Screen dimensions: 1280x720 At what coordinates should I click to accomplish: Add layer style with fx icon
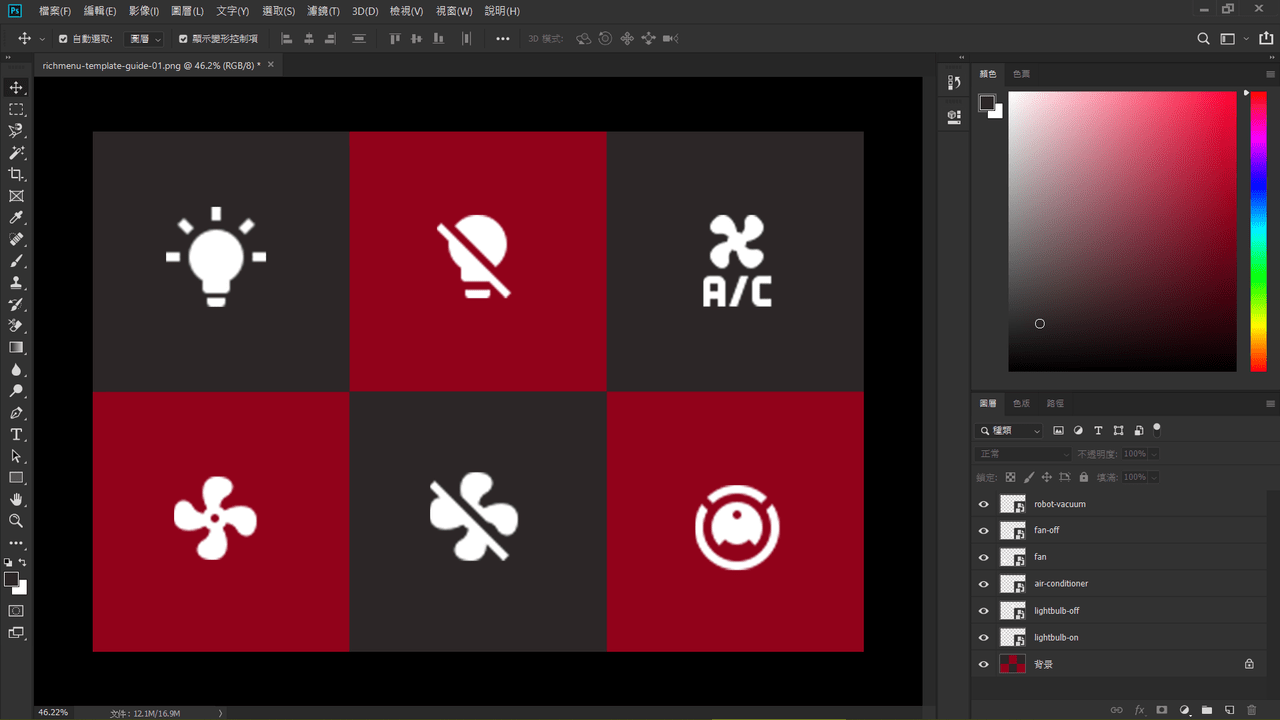[1139, 710]
